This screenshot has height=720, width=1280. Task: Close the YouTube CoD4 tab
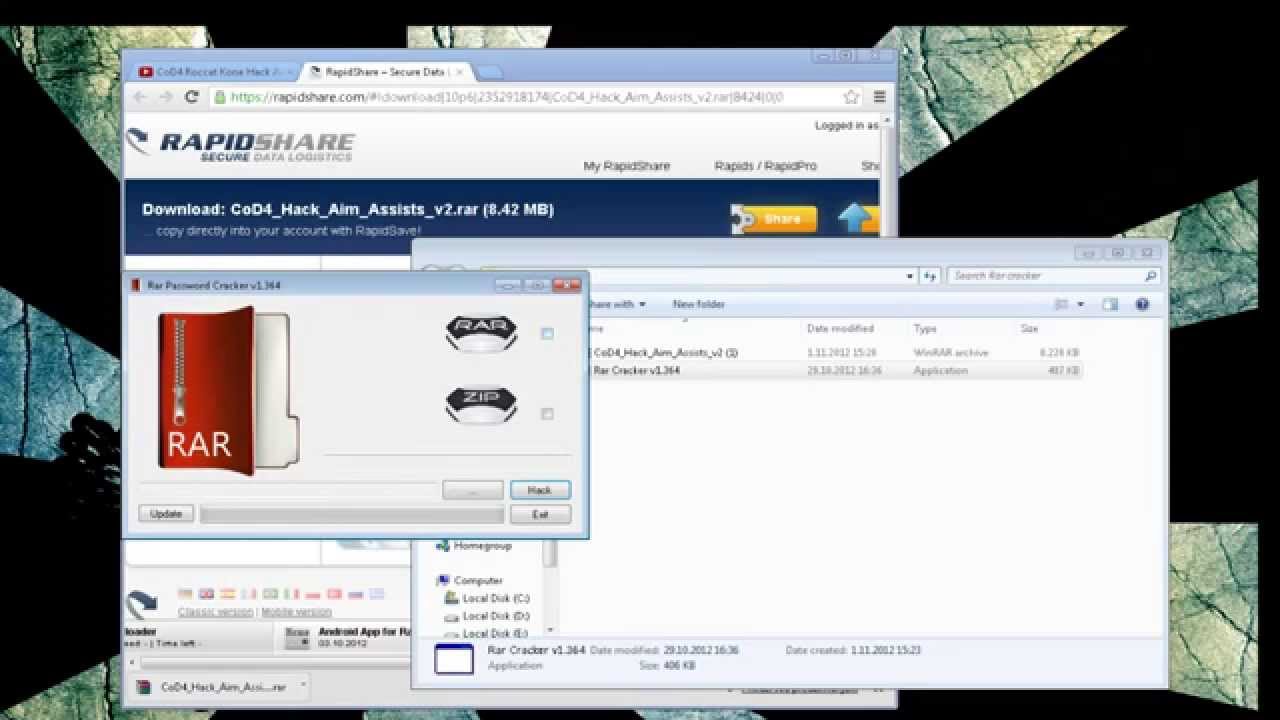(290, 72)
